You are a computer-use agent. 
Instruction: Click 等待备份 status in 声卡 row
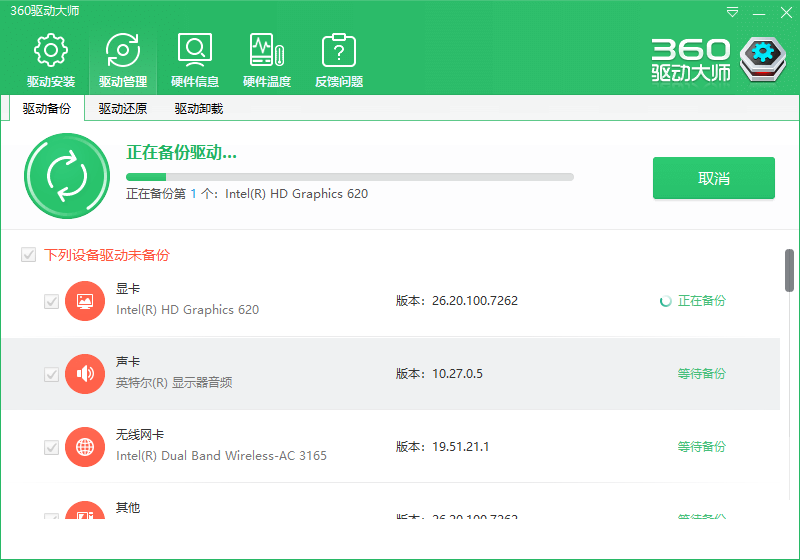702,374
